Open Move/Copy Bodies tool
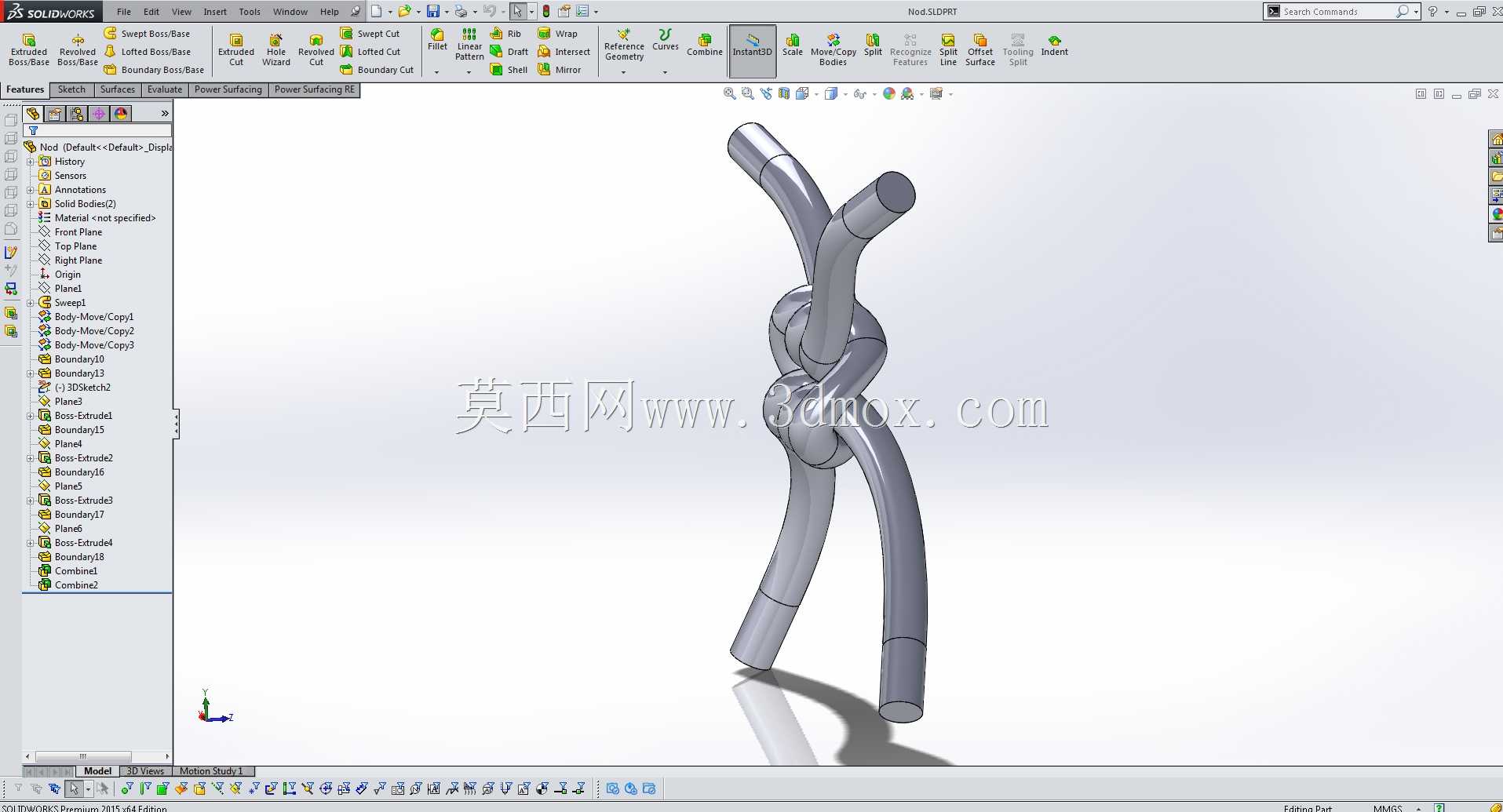1503x812 pixels. 834,50
